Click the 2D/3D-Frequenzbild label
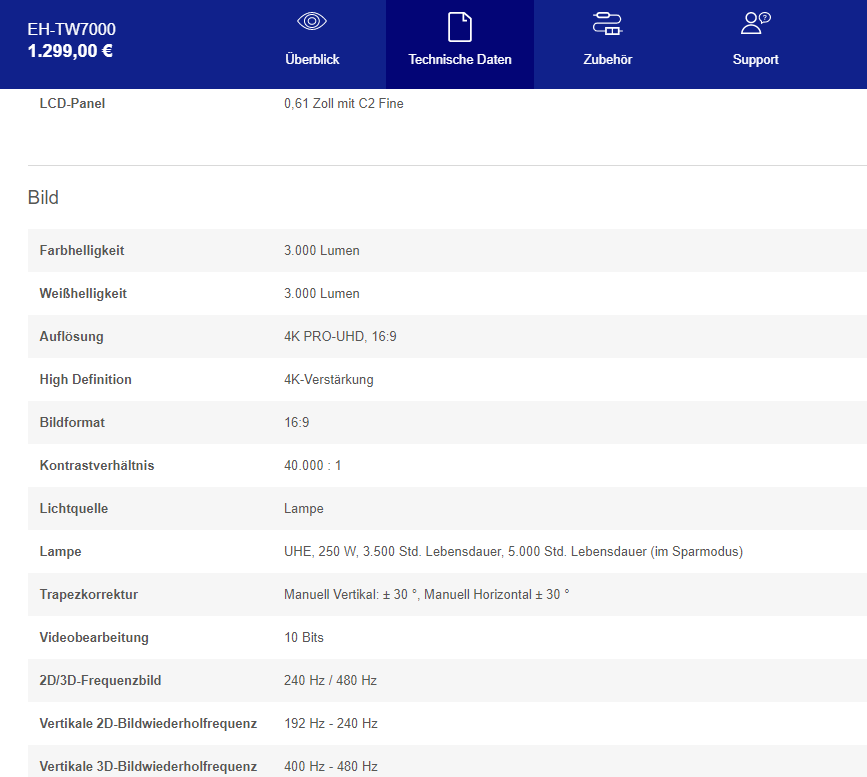This screenshot has width=867, height=777. [100, 681]
